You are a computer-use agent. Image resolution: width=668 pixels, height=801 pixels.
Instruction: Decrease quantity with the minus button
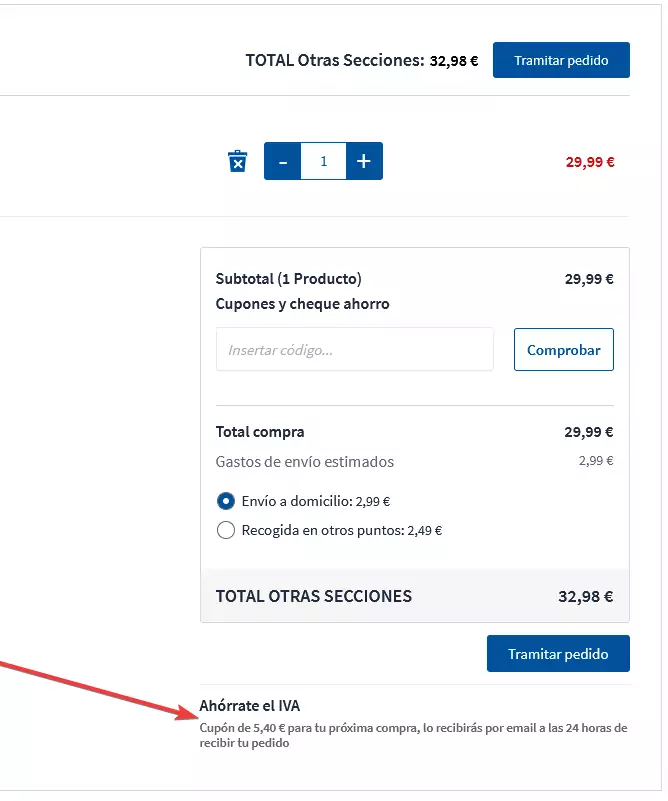click(x=282, y=161)
